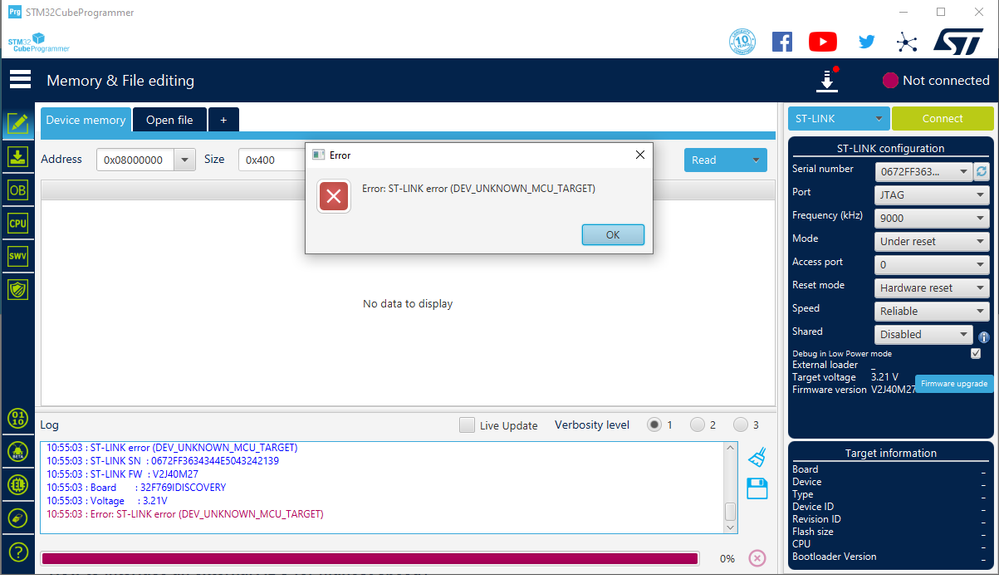
Task: Open the ST-LINK interface dropdown
Action: pyautogui.click(x=838, y=118)
